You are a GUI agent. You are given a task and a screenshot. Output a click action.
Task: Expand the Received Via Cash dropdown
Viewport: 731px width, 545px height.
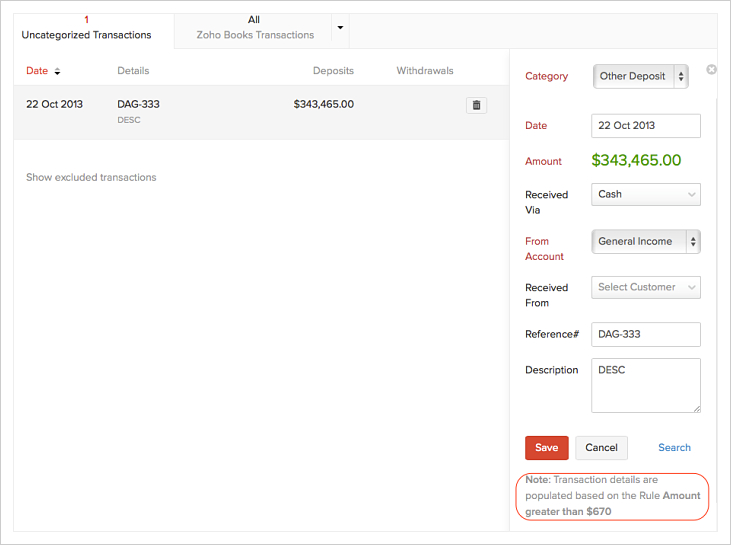[645, 194]
